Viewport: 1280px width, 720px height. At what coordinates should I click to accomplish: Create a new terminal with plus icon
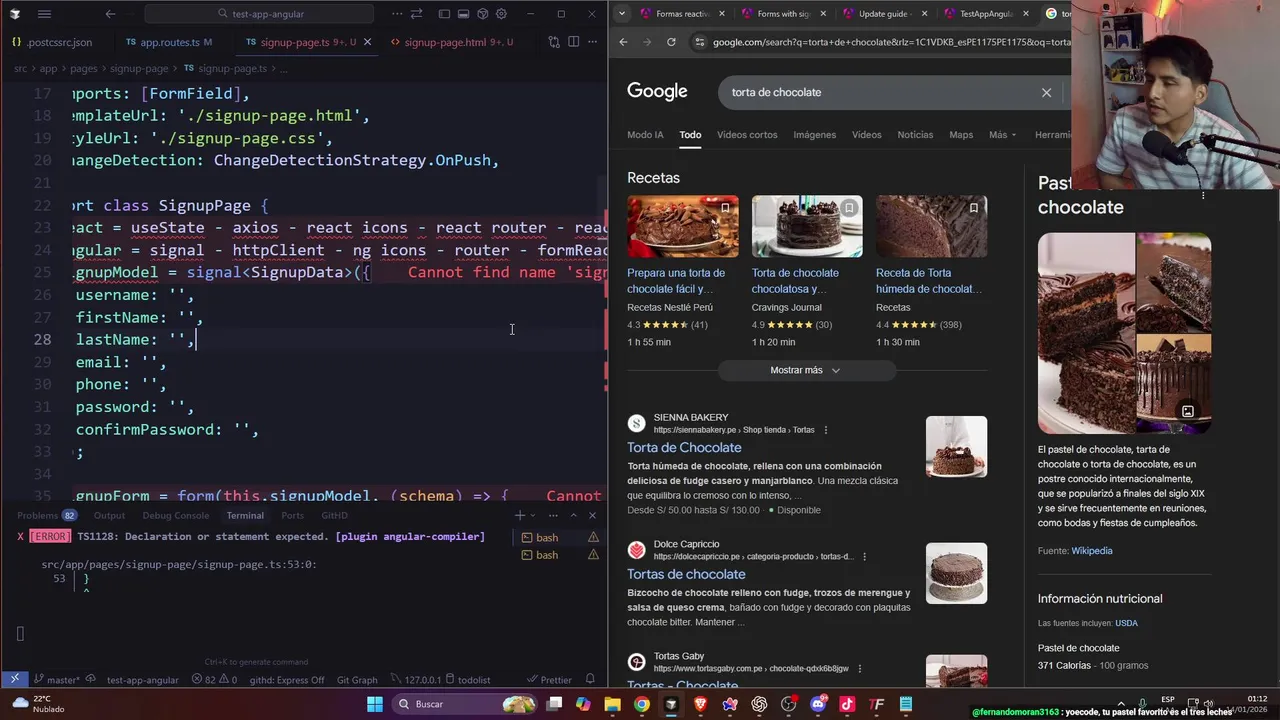coord(519,515)
